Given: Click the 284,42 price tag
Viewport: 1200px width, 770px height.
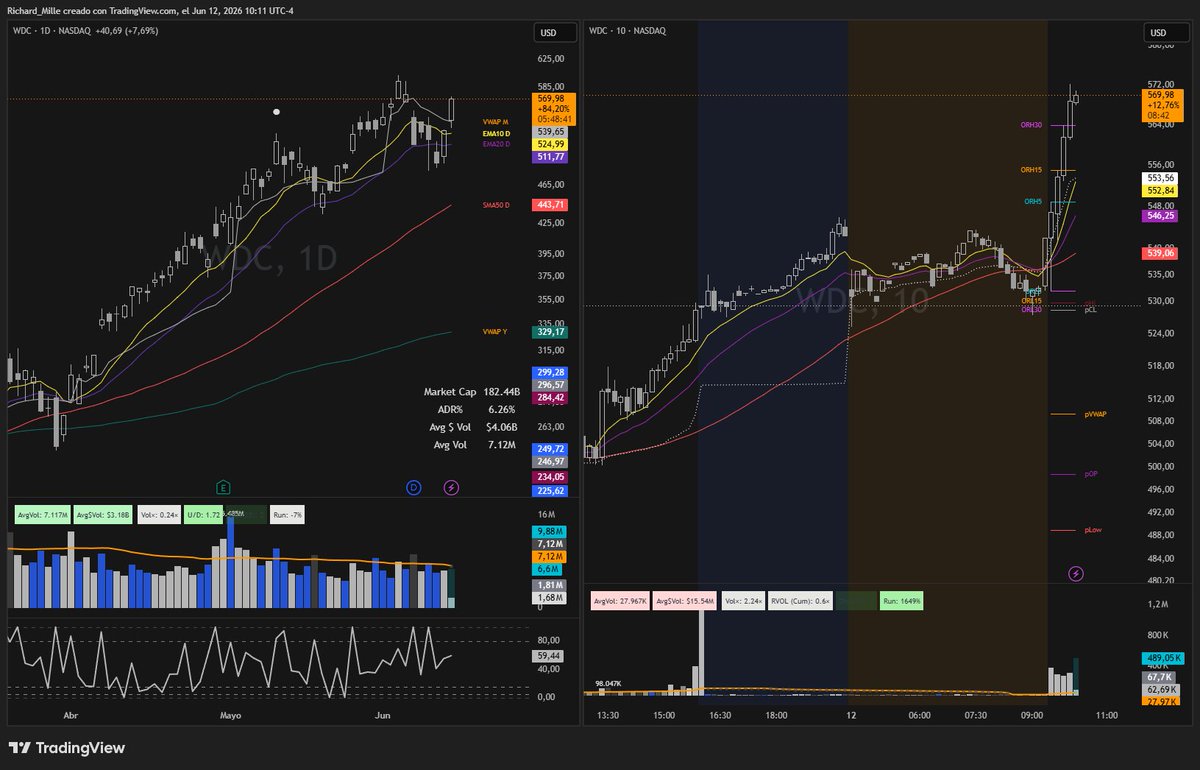Looking at the screenshot, I should 551,397.
